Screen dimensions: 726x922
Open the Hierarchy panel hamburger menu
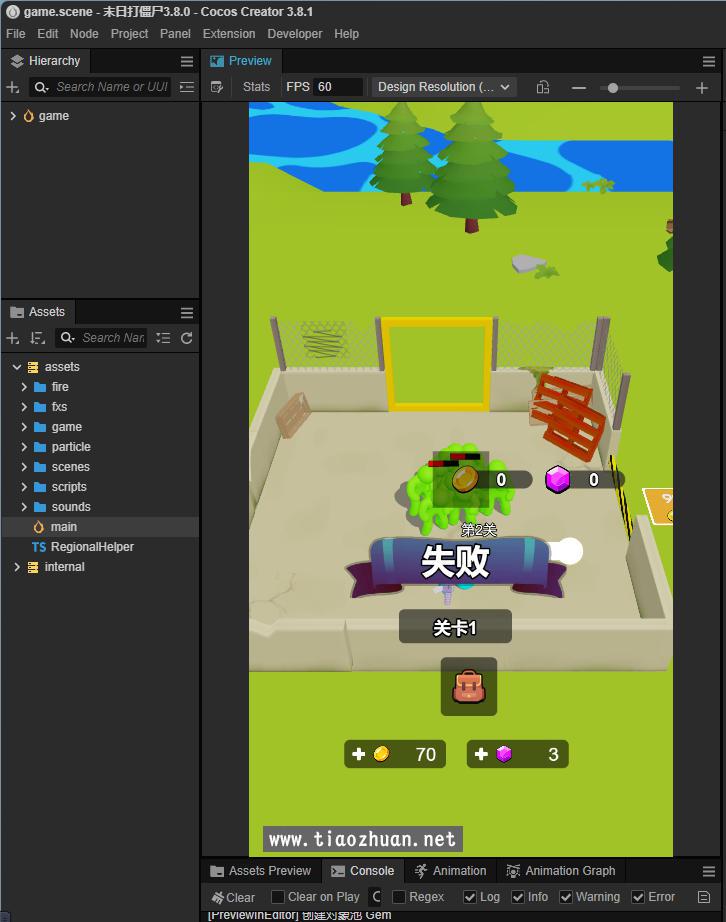pos(186,61)
